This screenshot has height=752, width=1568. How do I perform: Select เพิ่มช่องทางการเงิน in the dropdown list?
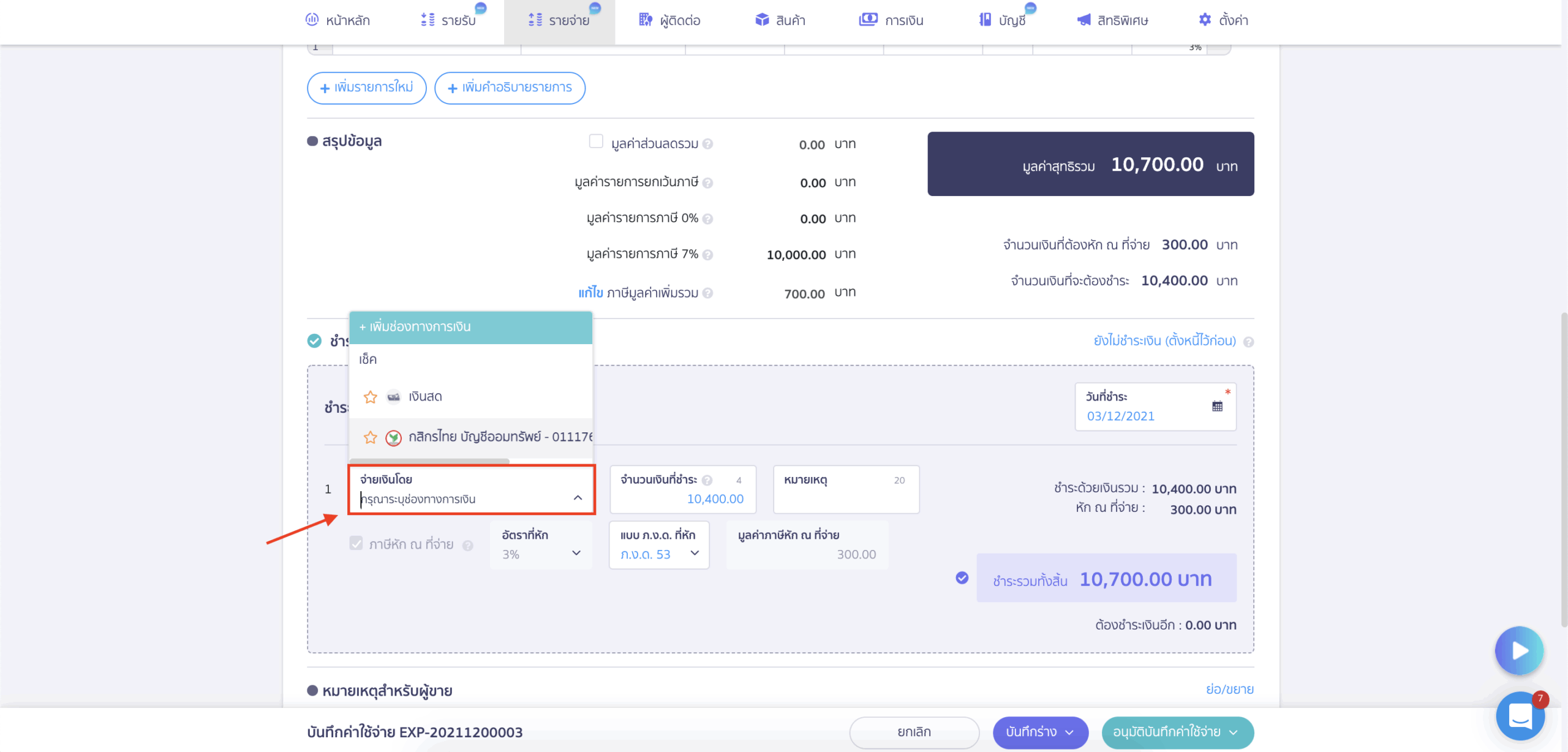(x=470, y=327)
